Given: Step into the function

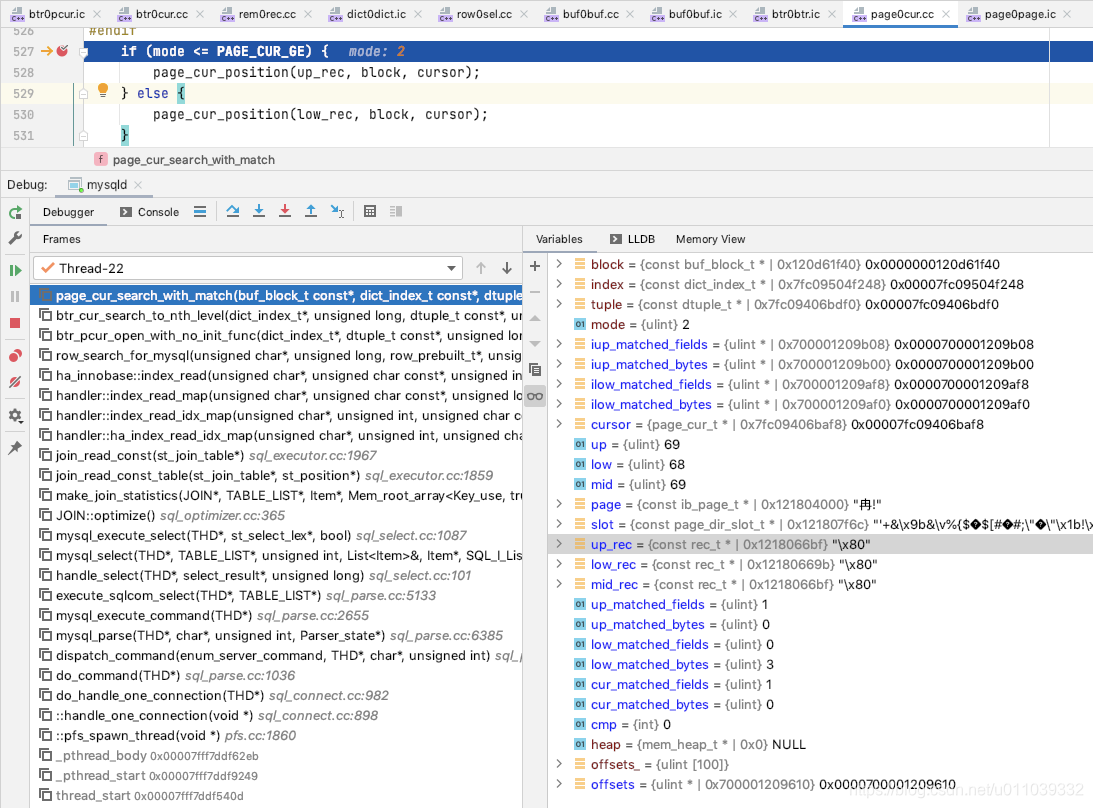Looking at the screenshot, I should [259, 211].
